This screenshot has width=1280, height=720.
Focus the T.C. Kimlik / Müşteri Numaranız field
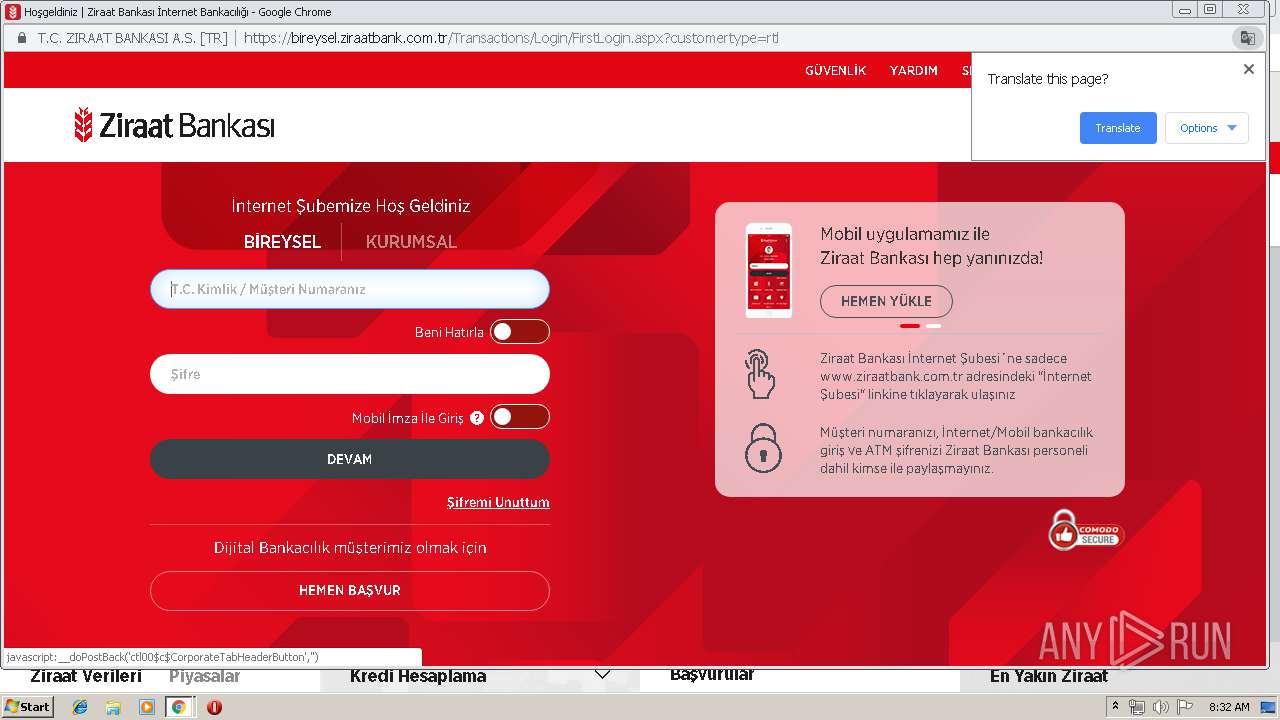(x=350, y=289)
